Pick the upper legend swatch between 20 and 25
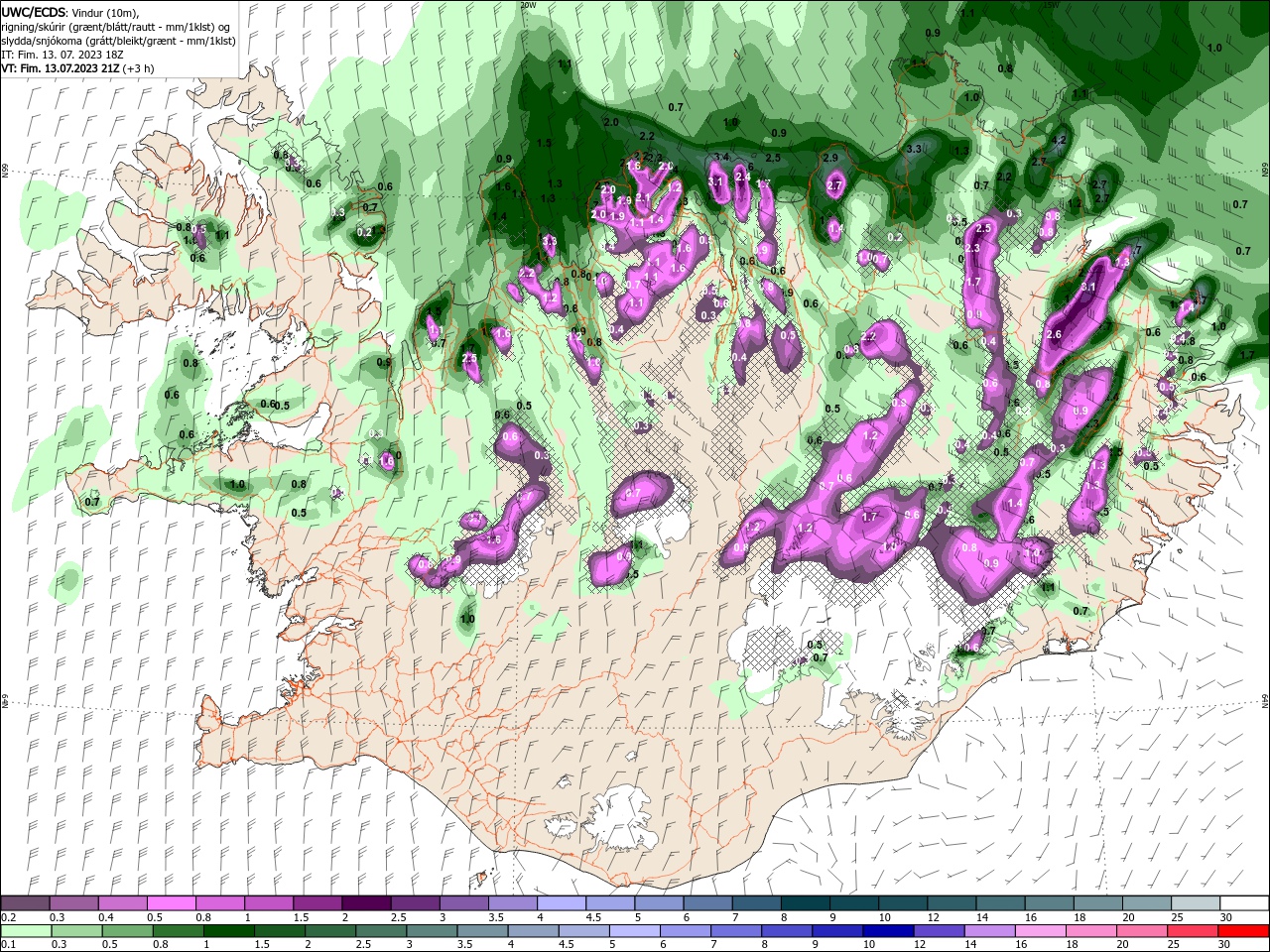Viewport: 1270px width, 952px height. coord(1148,903)
